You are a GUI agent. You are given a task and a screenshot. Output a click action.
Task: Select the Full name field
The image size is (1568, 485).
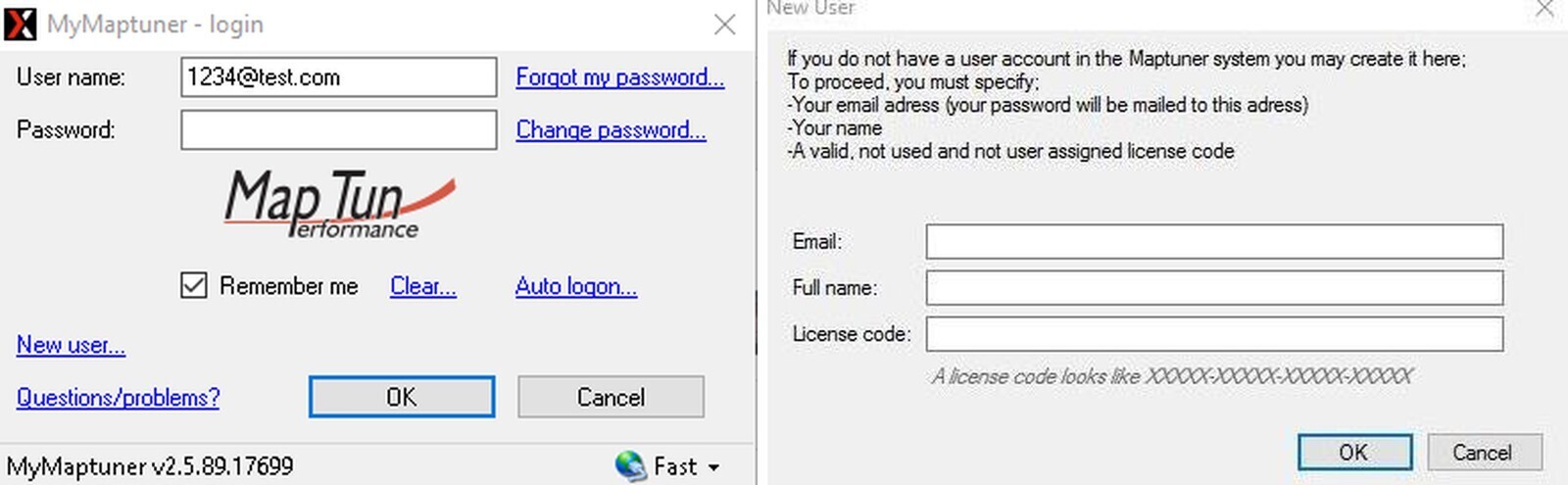[x=1214, y=287]
